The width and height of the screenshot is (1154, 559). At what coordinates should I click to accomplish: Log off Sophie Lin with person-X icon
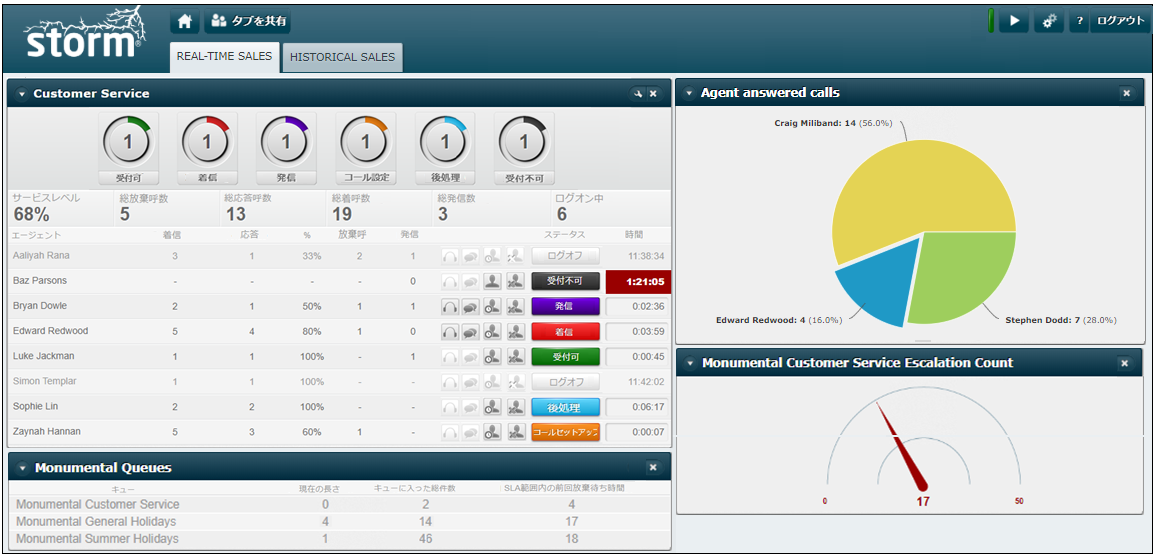516,407
